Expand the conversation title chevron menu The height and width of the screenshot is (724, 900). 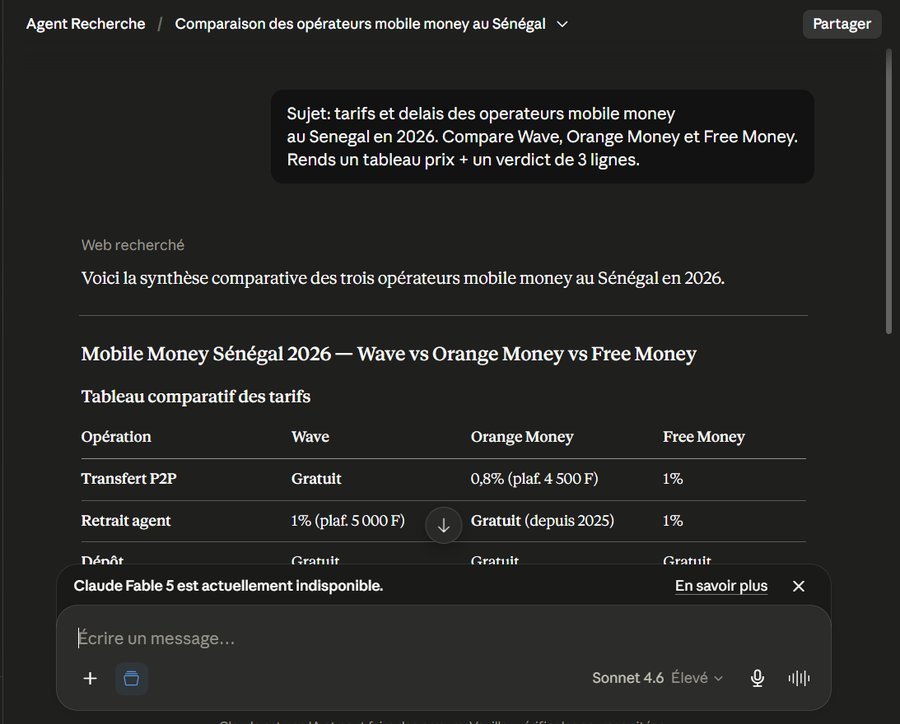point(562,24)
